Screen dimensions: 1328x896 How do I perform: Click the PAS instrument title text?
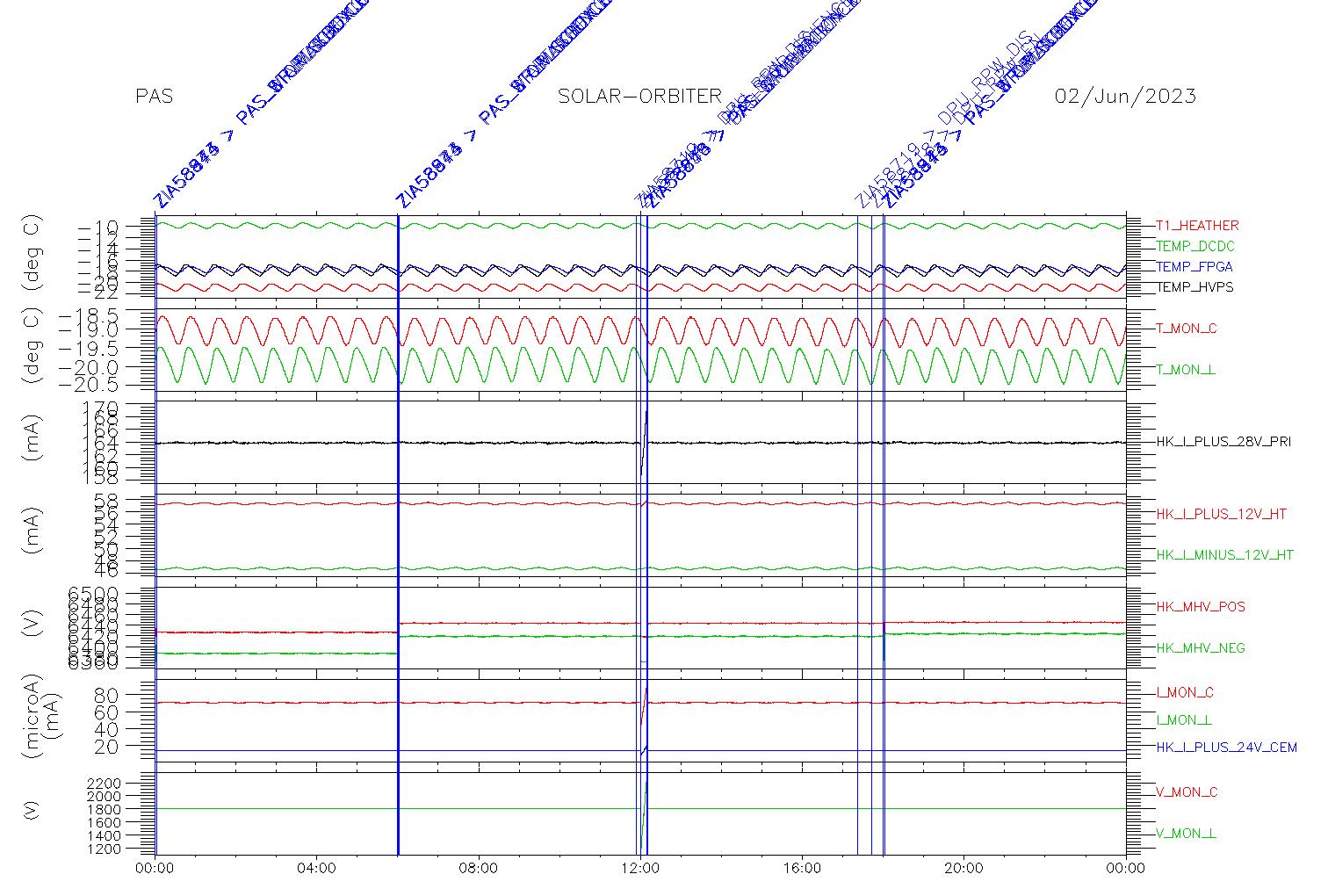tap(155, 97)
